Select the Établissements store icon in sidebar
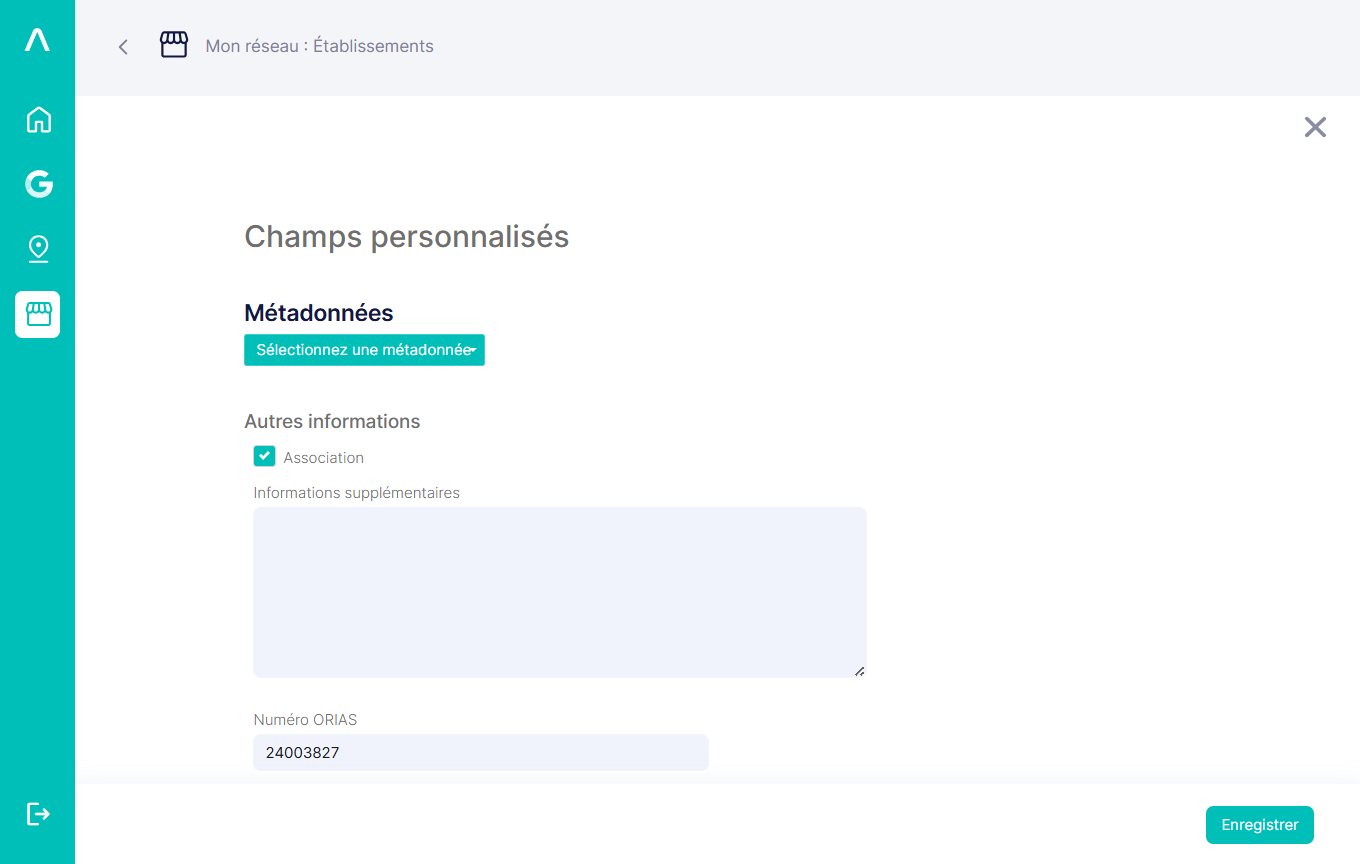1360x864 pixels. click(37, 314)
